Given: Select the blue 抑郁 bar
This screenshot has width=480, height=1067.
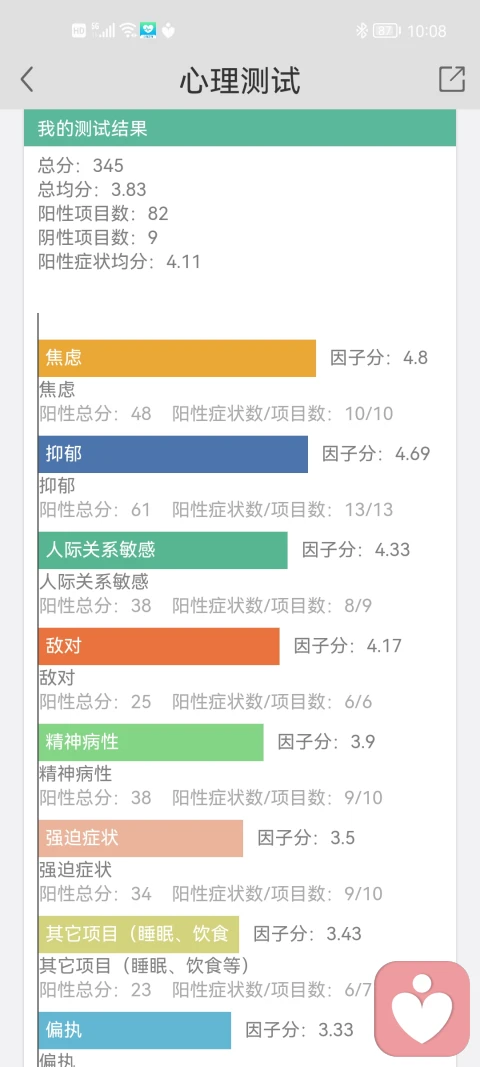Looking at the screenshot, I should point(173,454).
